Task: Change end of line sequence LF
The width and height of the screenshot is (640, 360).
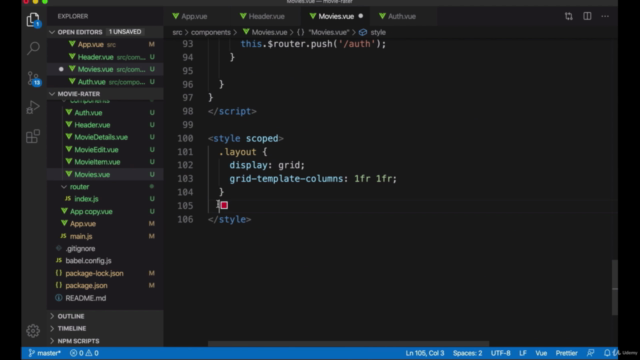Action: tap(522, 353)
